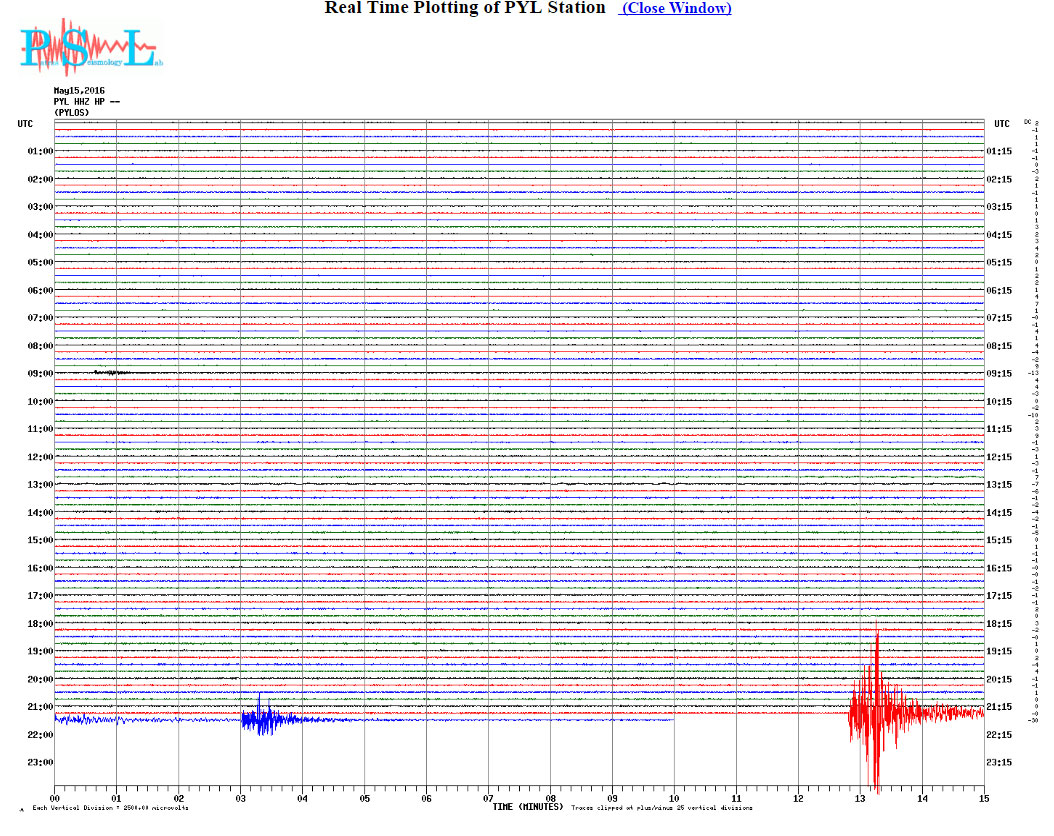
Task: Click the 12:00 hour label on left axis
Action: 40,457
